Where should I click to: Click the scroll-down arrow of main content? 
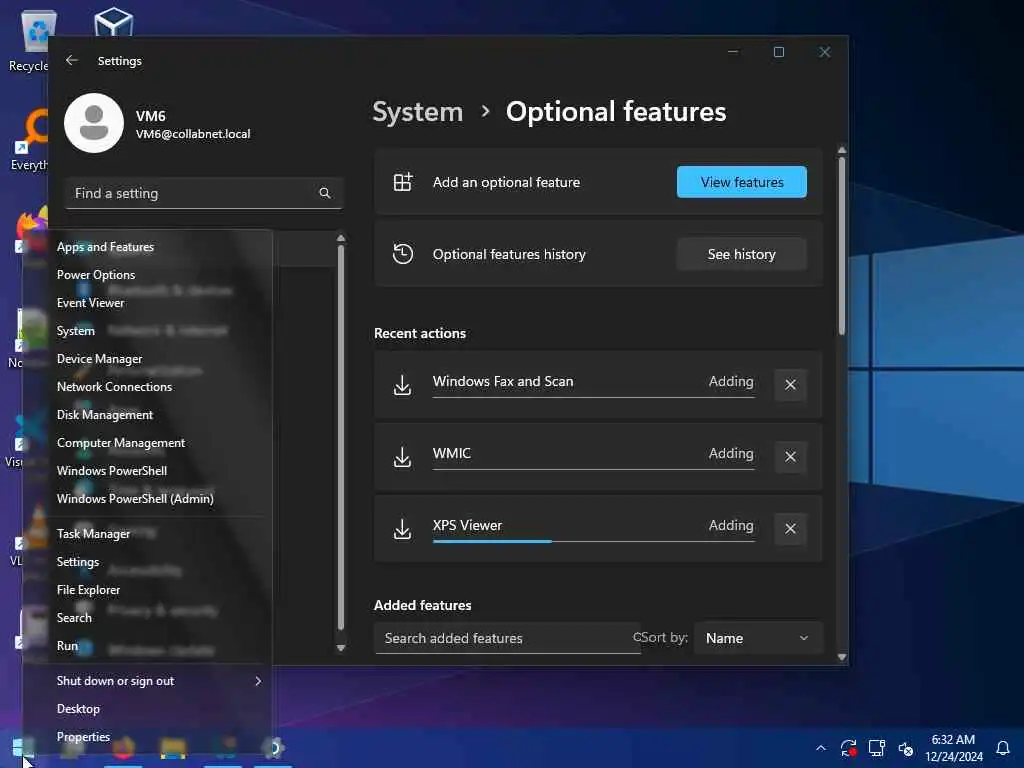click(x=842, y=657)
